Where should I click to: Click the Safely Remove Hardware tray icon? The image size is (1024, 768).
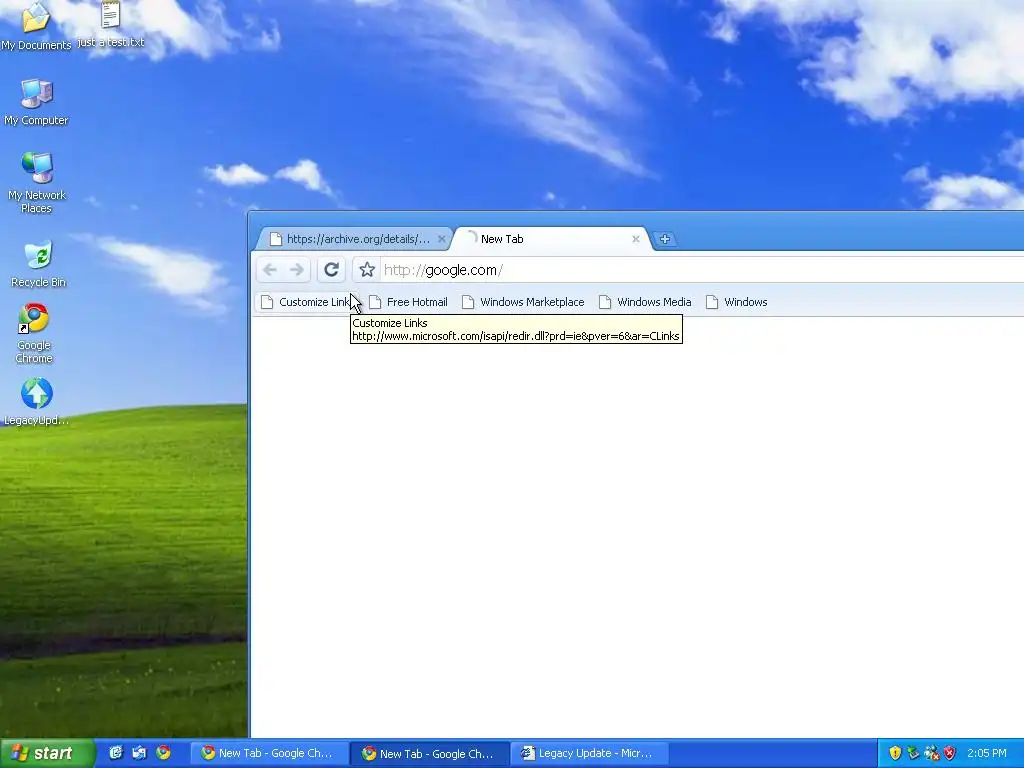[x=913, y=753]
